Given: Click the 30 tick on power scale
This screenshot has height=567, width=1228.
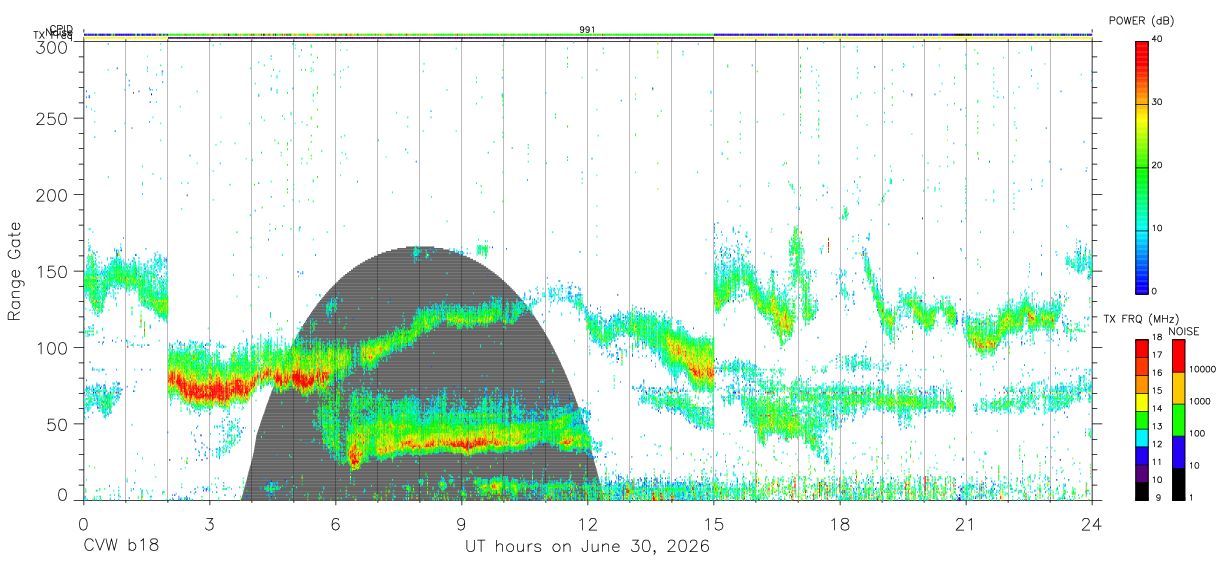Looking at the screenshot, I should click(1158, 102).
